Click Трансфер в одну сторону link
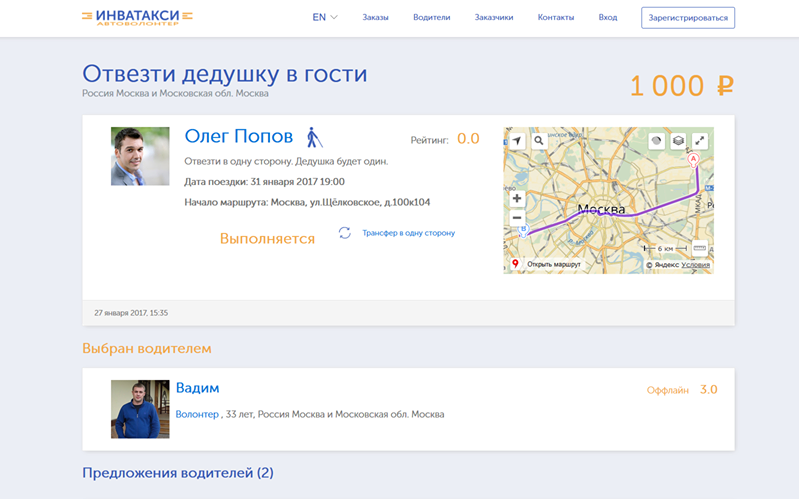Viewport: 799px width, 499px height. tap(409, 233)
